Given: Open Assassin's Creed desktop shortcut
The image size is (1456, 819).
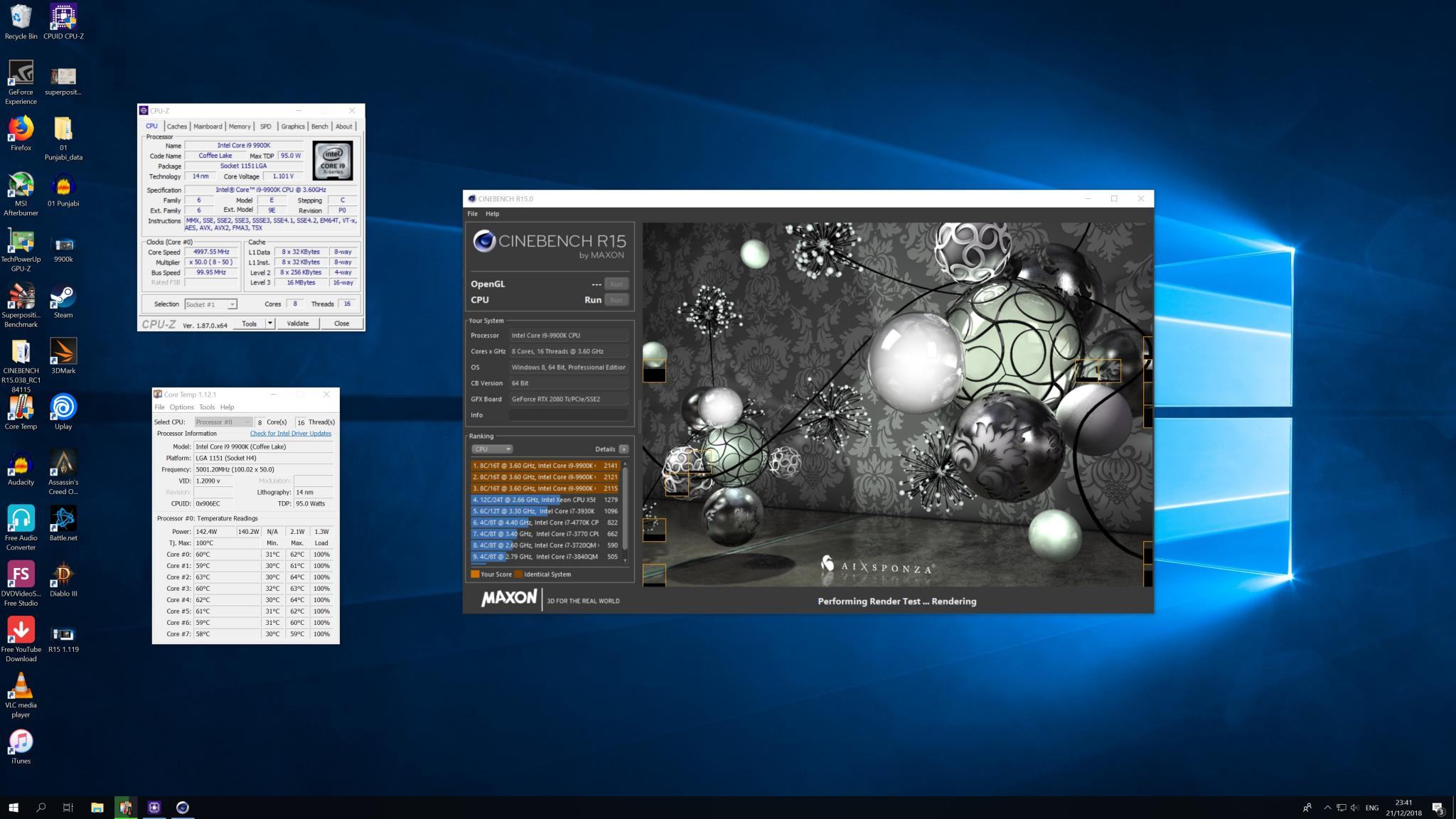Looking at the screenshot, I should pyautogui.click(x=63, y=473).
